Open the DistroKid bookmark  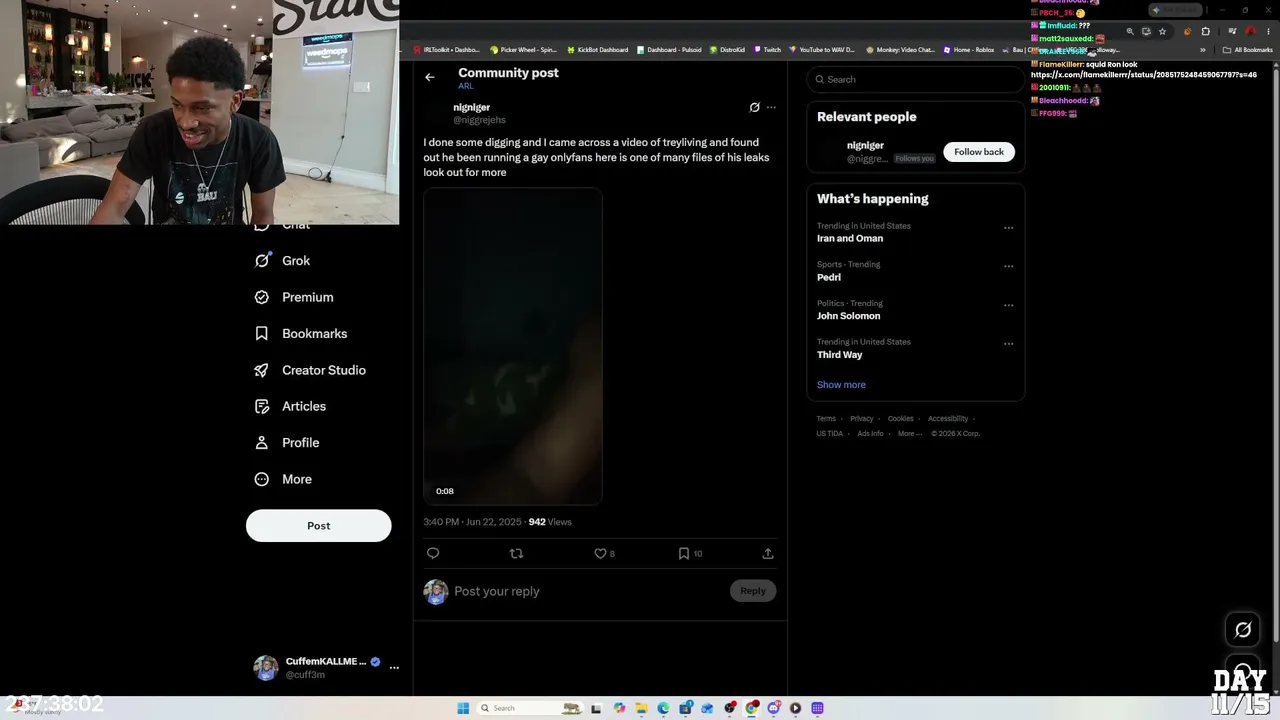[727, 50]
